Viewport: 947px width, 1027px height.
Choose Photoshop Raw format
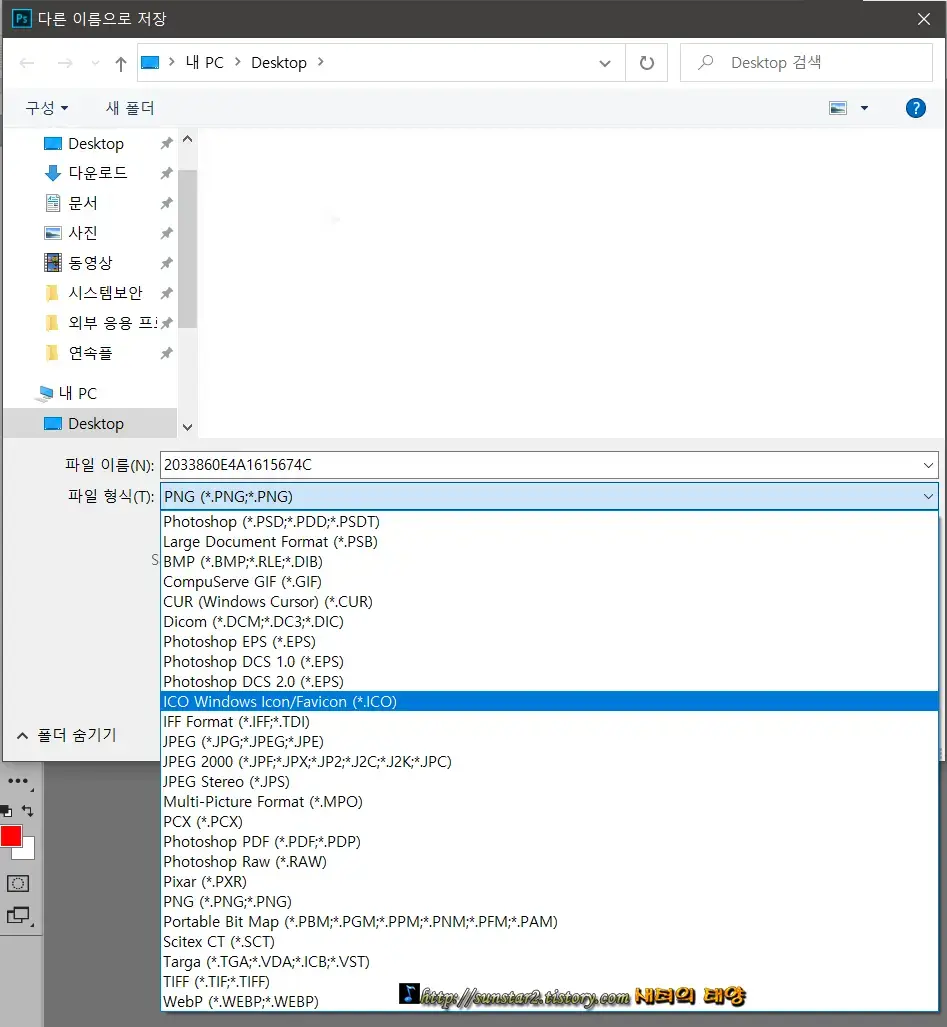(549, 862)
